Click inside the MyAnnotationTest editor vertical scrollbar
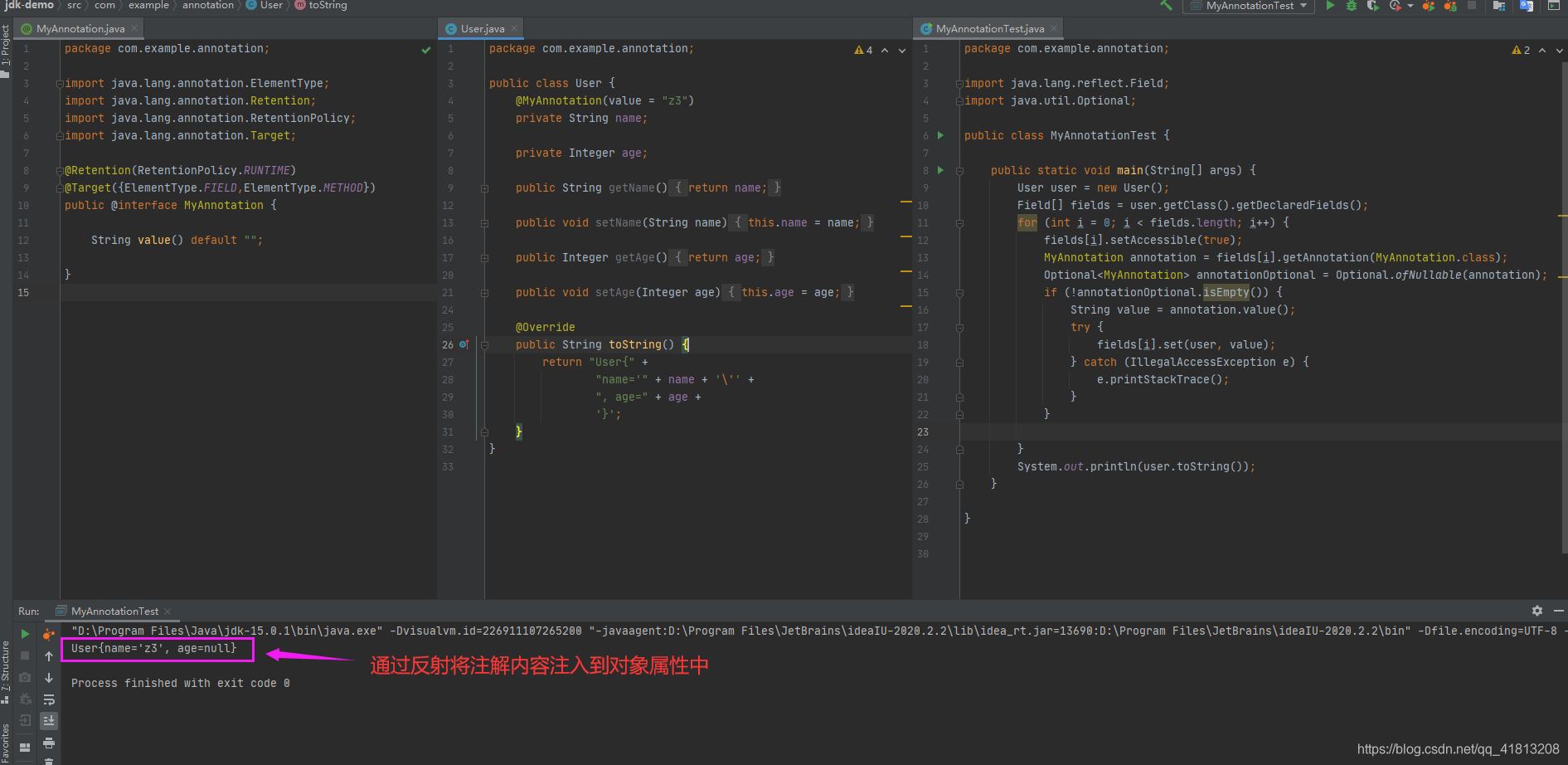Screen dimensions: 1568x765 tap(1564, 307)
